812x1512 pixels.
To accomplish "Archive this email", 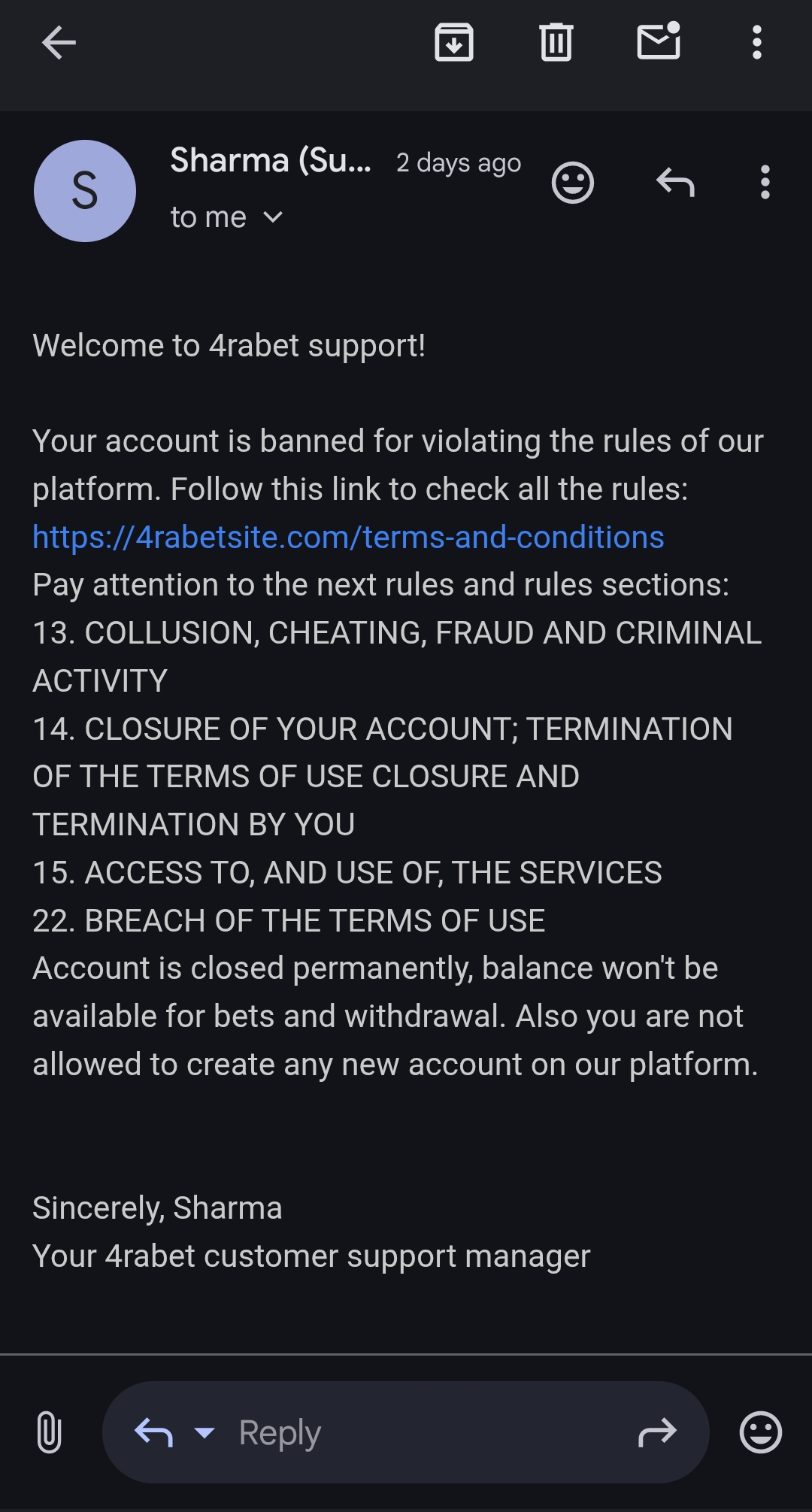I will [454, 42].
